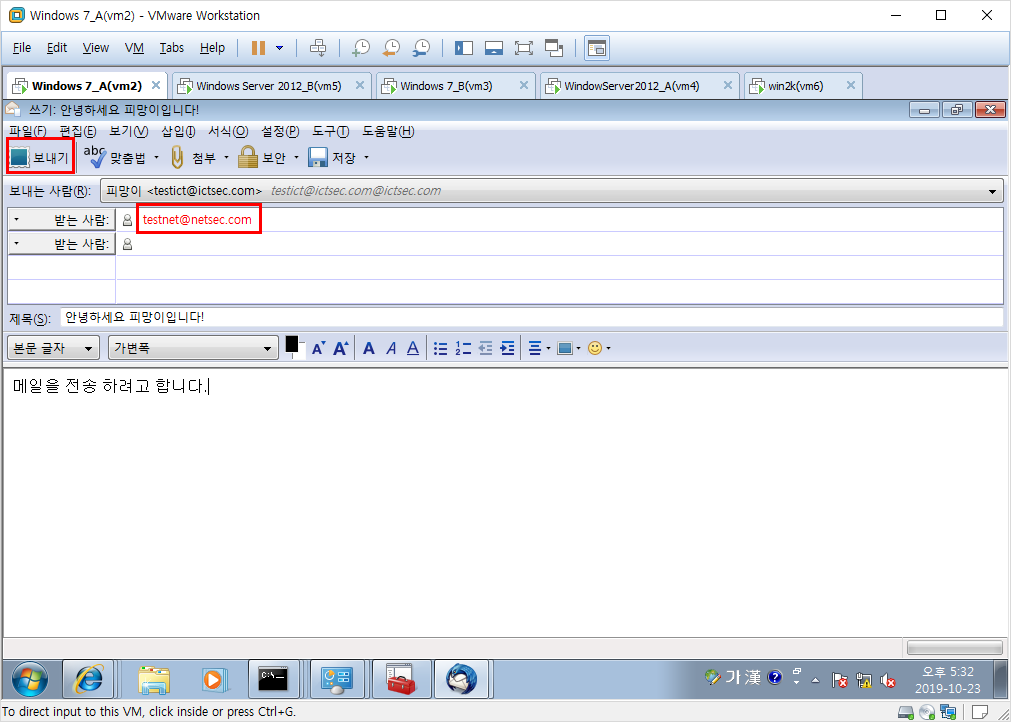Open the text alignment options
The height and width of the screenshot is (722, 1011).
538,348
